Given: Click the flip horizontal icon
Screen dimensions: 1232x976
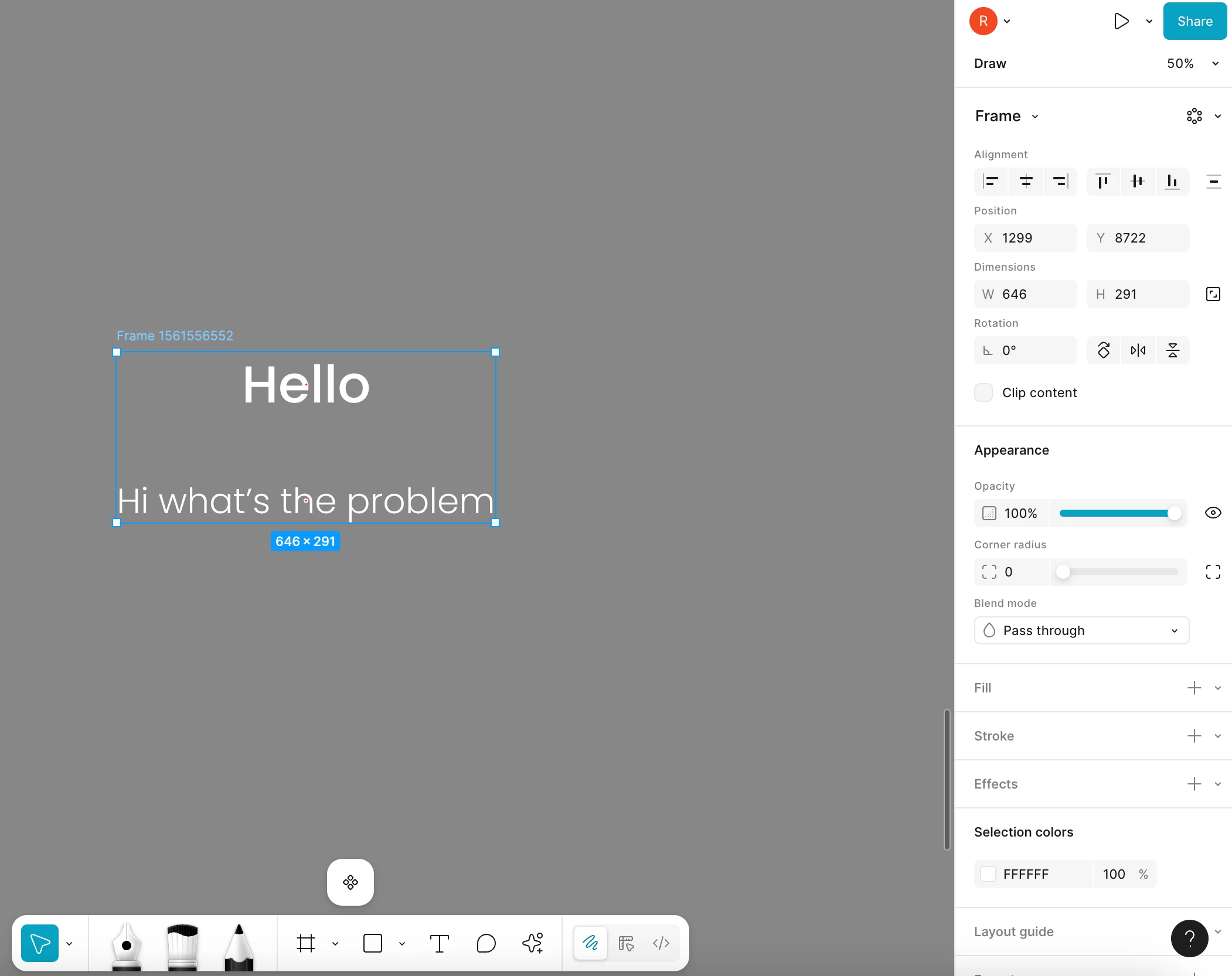Looking at the screenshot, I should [1138, 350].
